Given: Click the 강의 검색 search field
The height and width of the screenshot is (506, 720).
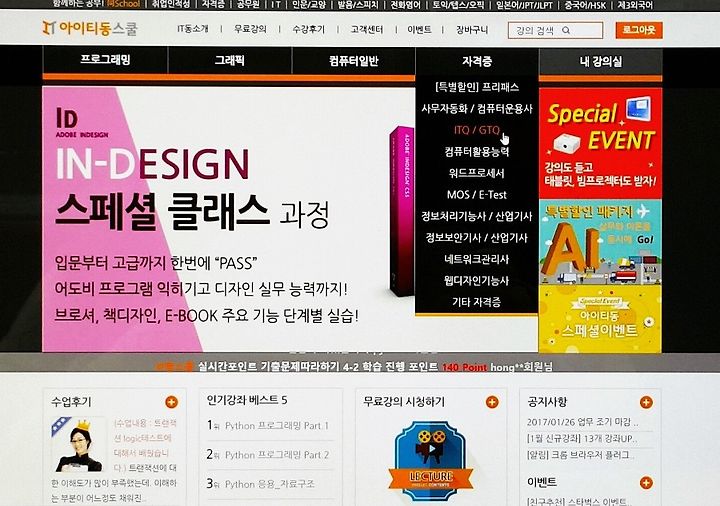Looking at the screenshot, I should 555,30.
